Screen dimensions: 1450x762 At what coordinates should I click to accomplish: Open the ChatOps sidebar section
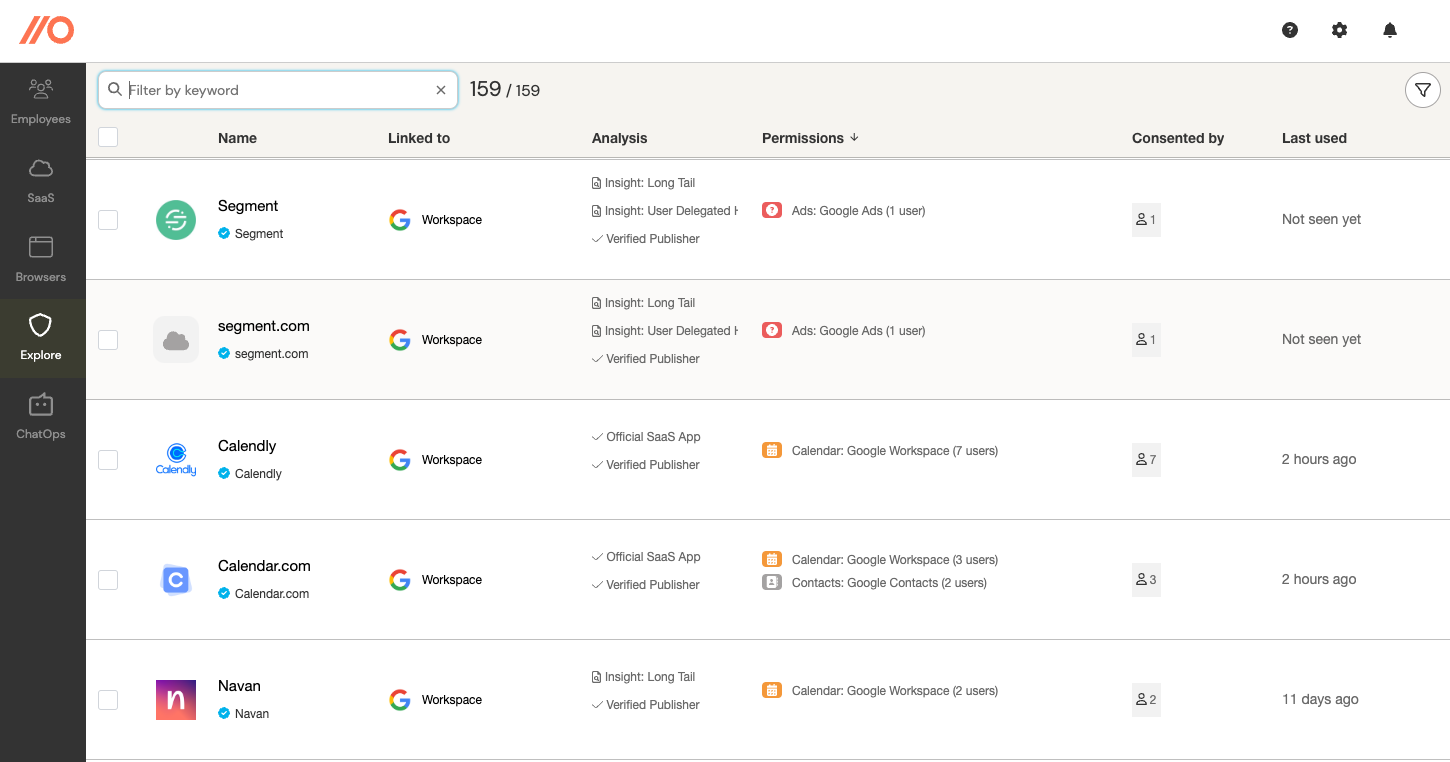point(41,416)
